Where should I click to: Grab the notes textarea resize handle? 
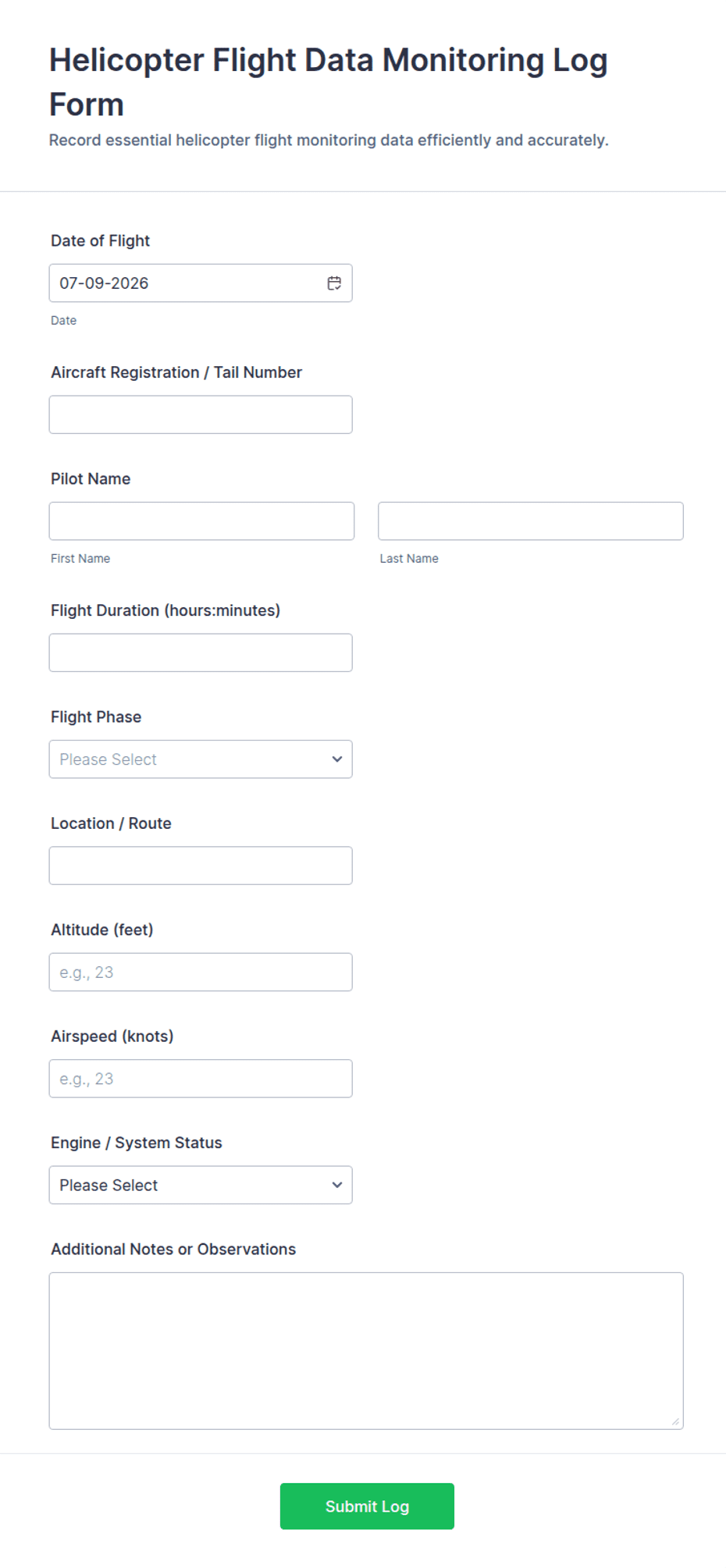click(675, 1421)
